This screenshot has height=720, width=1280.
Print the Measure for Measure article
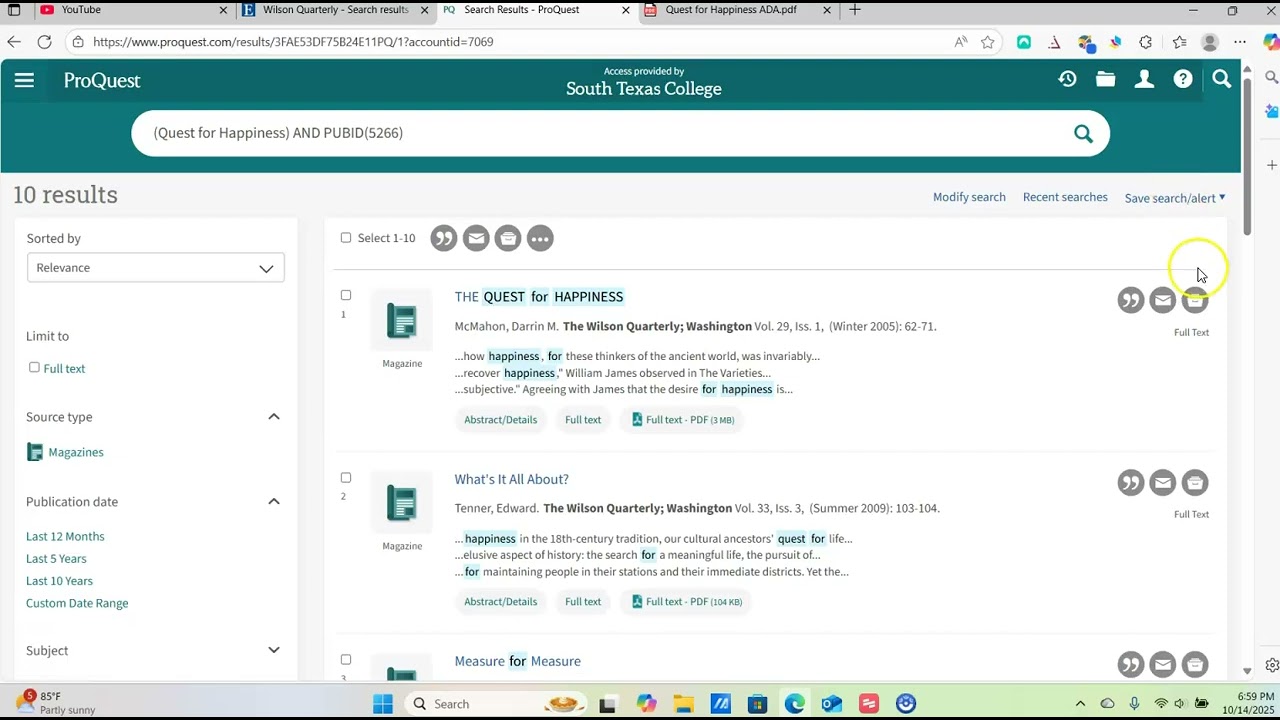pyautogui.click(x=1195, y=665)
